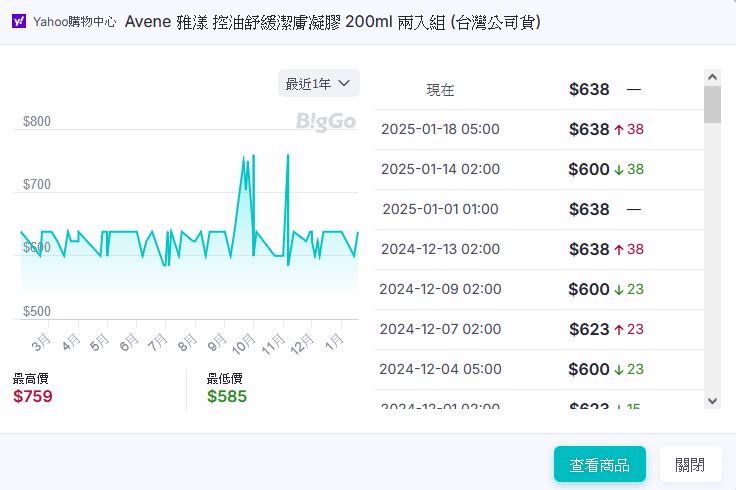Click the red up arrow on 2024-12-07 row

pos(619,329)
